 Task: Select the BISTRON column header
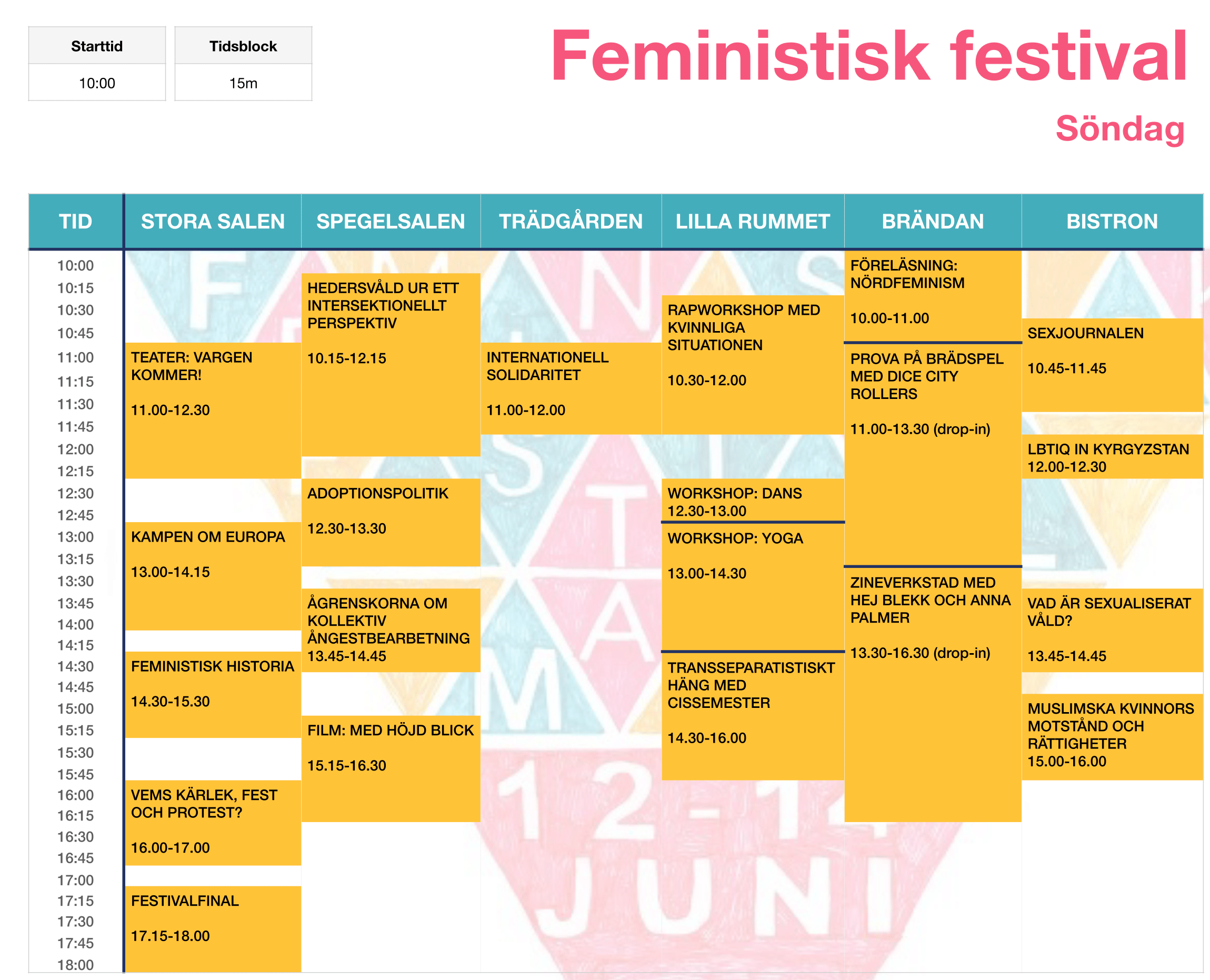coord(1112,221)
